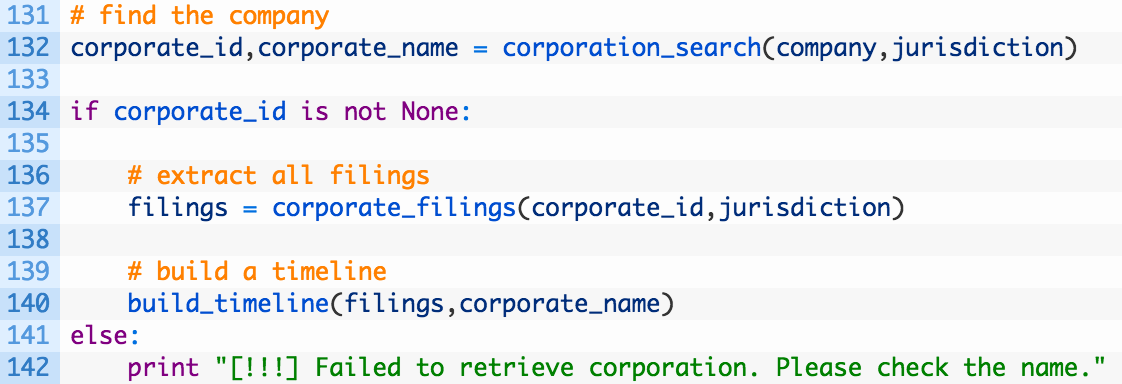Click line number 138 in the gutter
This screenshot has width=1122, height=384.
coord(29,240)
